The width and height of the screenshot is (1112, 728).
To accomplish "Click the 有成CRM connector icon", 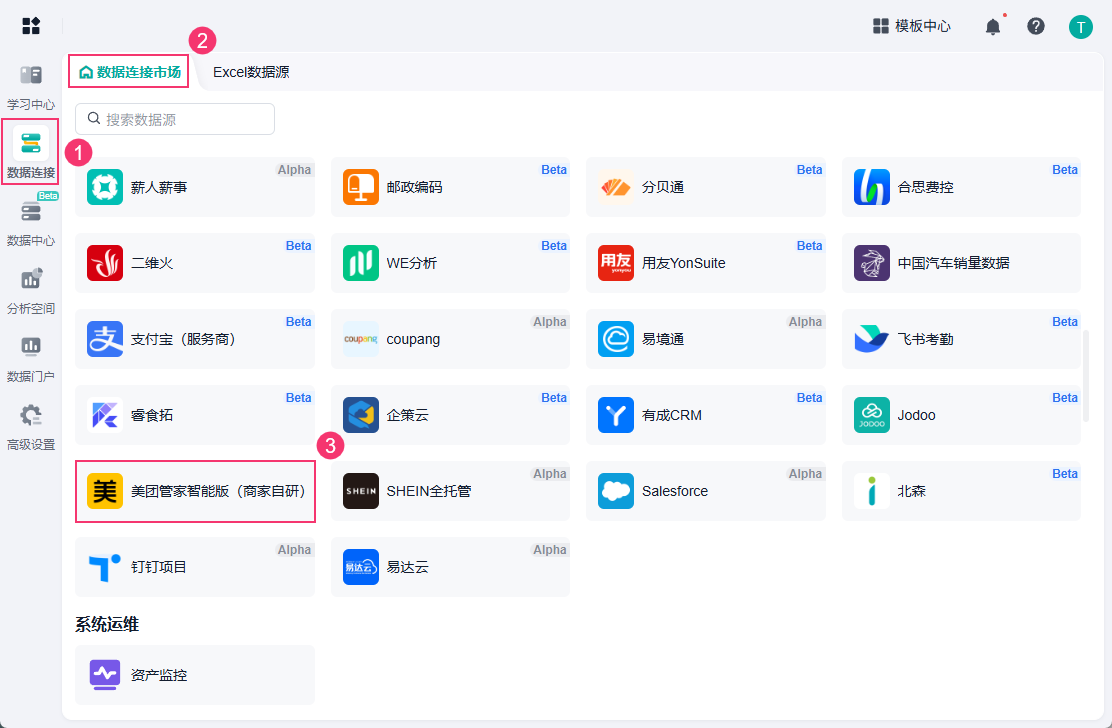I will click(616, 415).
